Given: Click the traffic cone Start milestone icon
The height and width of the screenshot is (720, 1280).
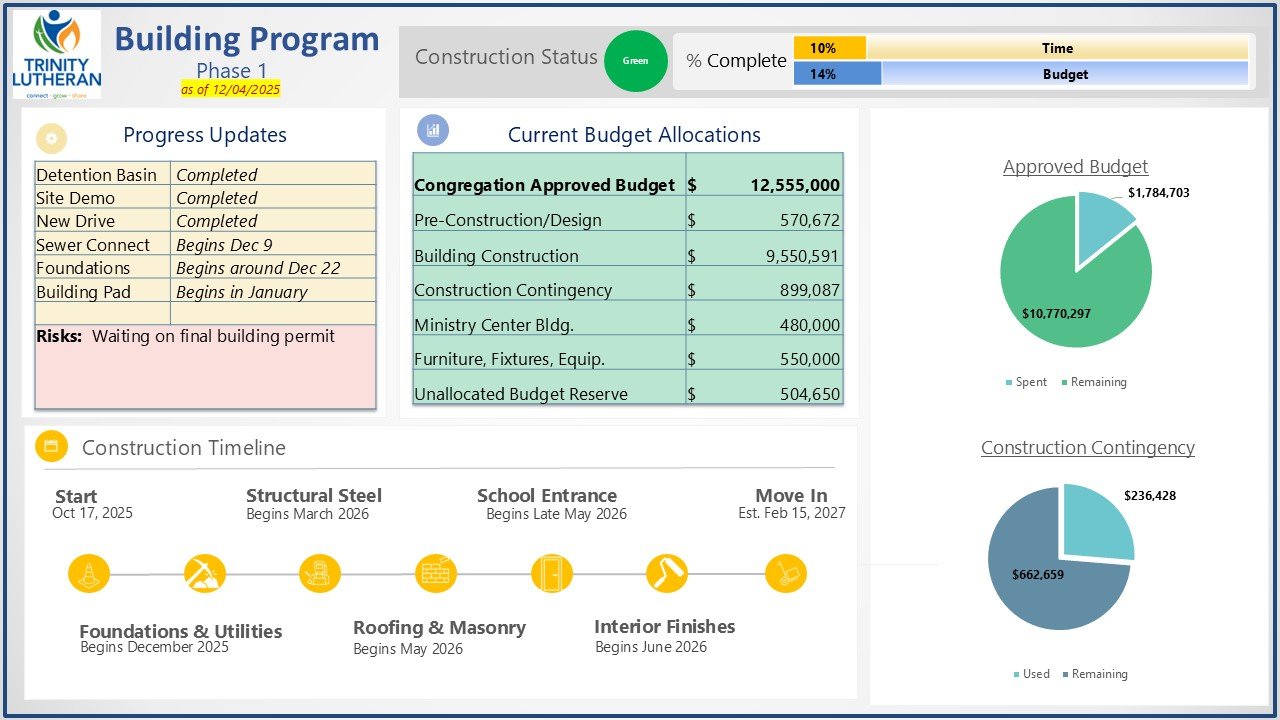Looking at the screenshot, I should 87,573.
